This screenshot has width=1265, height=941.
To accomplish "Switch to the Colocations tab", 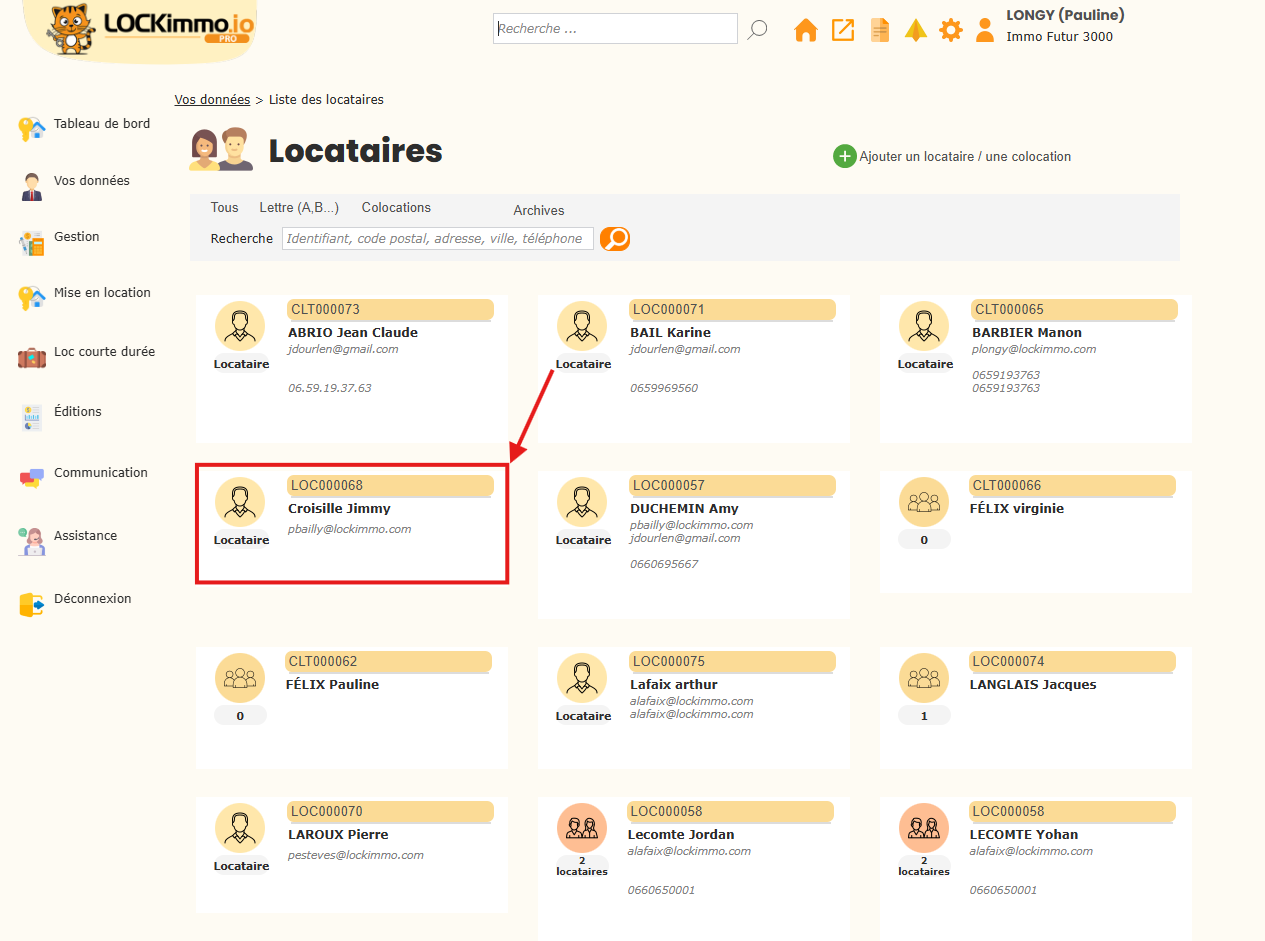I will 396,207.
